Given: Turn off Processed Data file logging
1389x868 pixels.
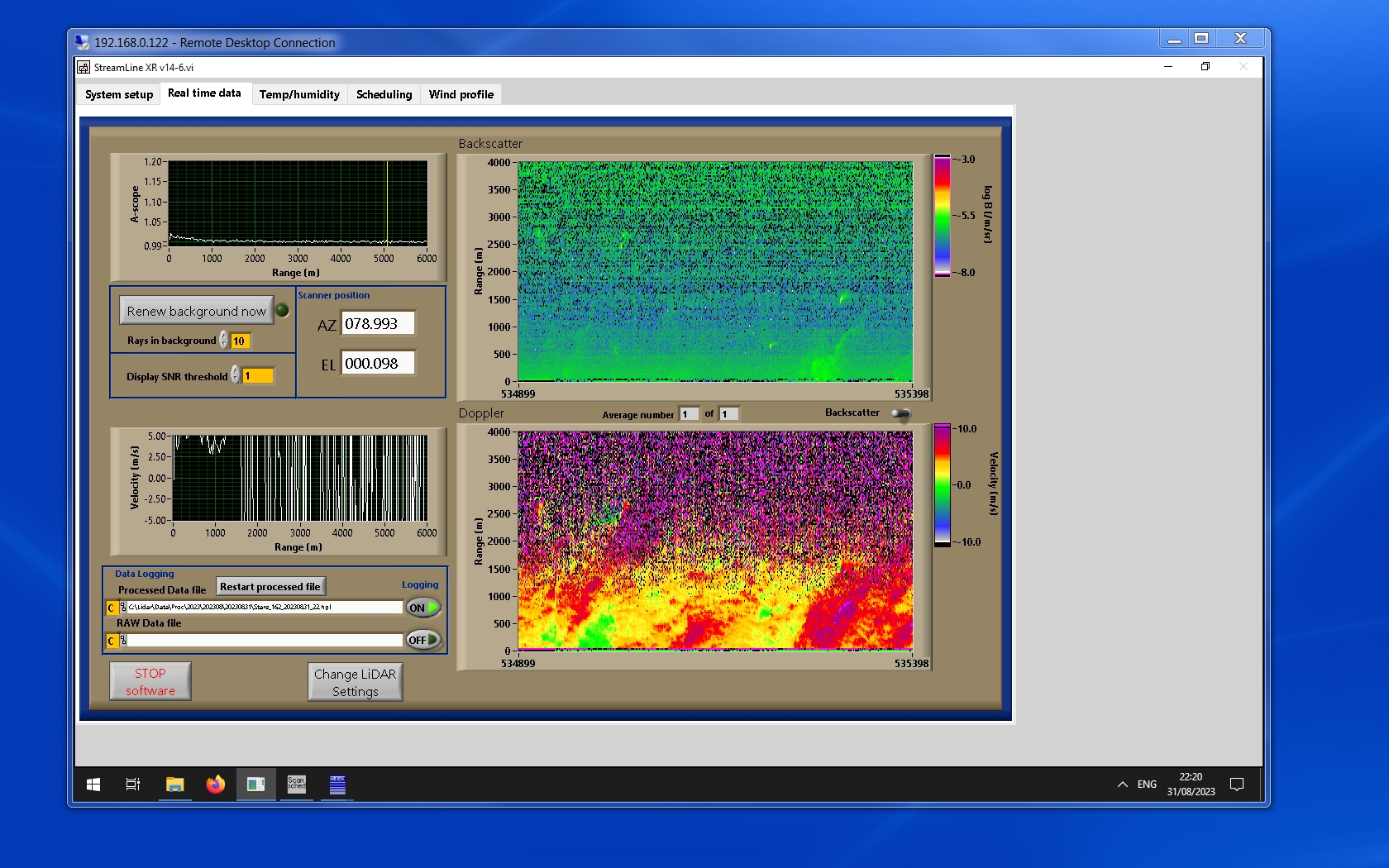Looking at the screenshot, I should 422,608.
